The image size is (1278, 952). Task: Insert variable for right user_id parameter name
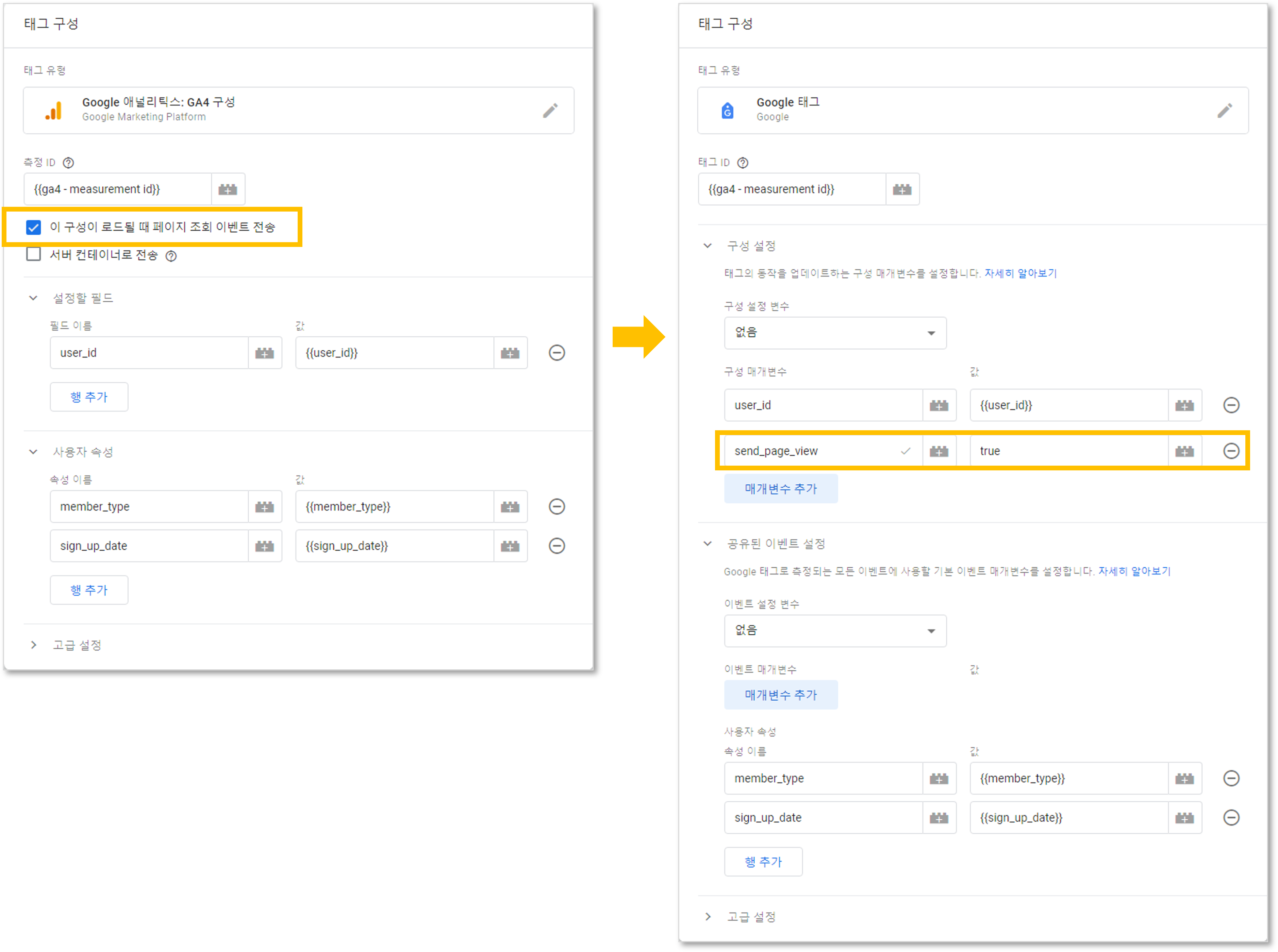939,405
